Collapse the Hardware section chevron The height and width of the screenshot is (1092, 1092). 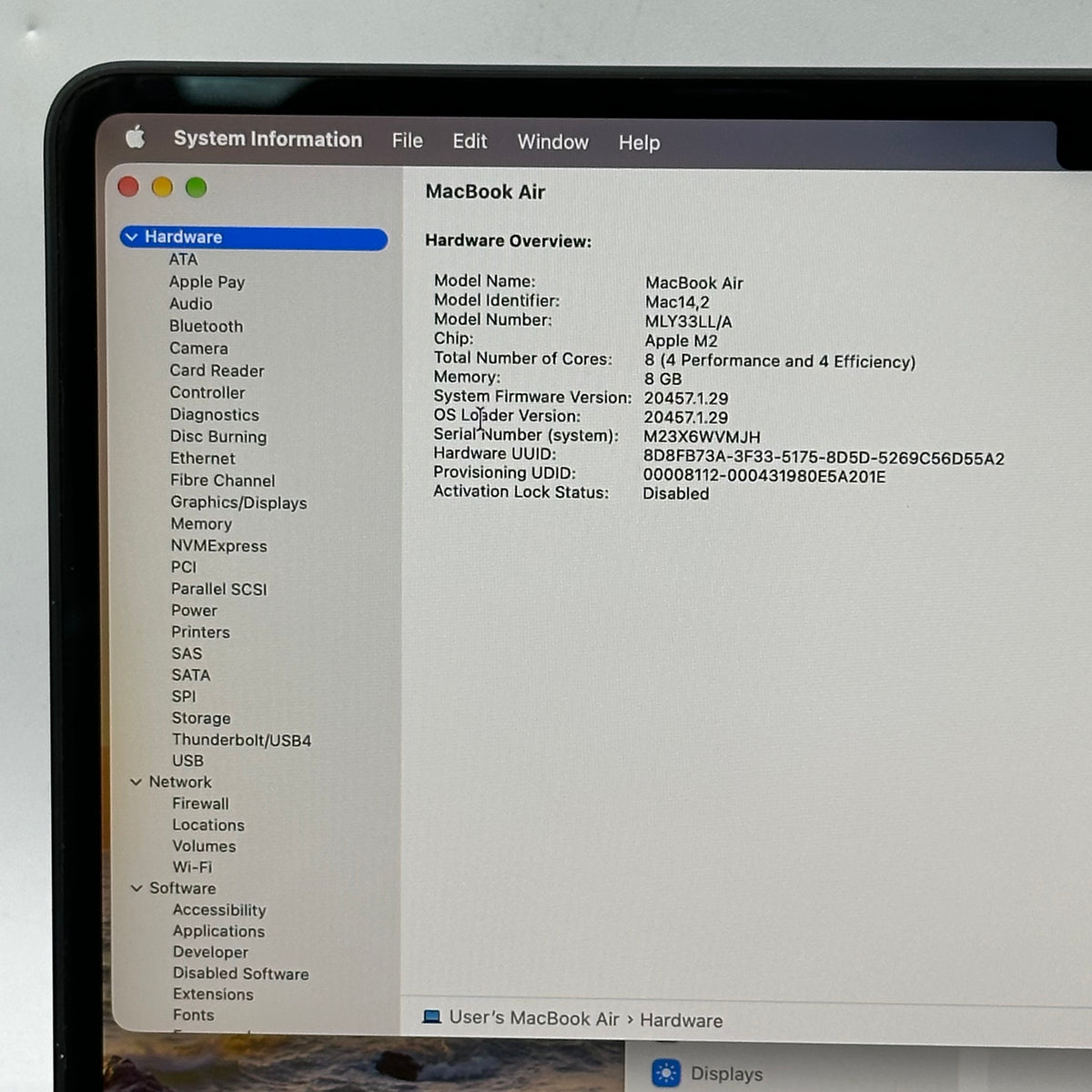tap(132, 238)
